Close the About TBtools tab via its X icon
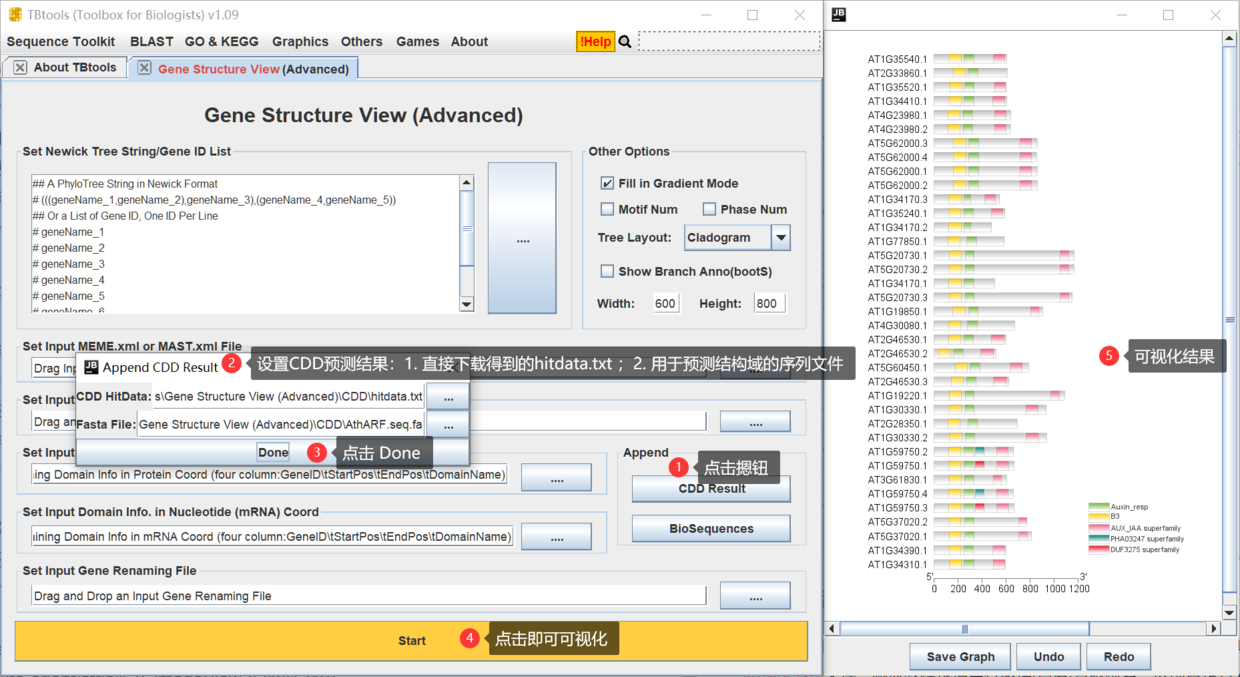The width and height of the screenshot is (1240, 677). click(20, 67)
